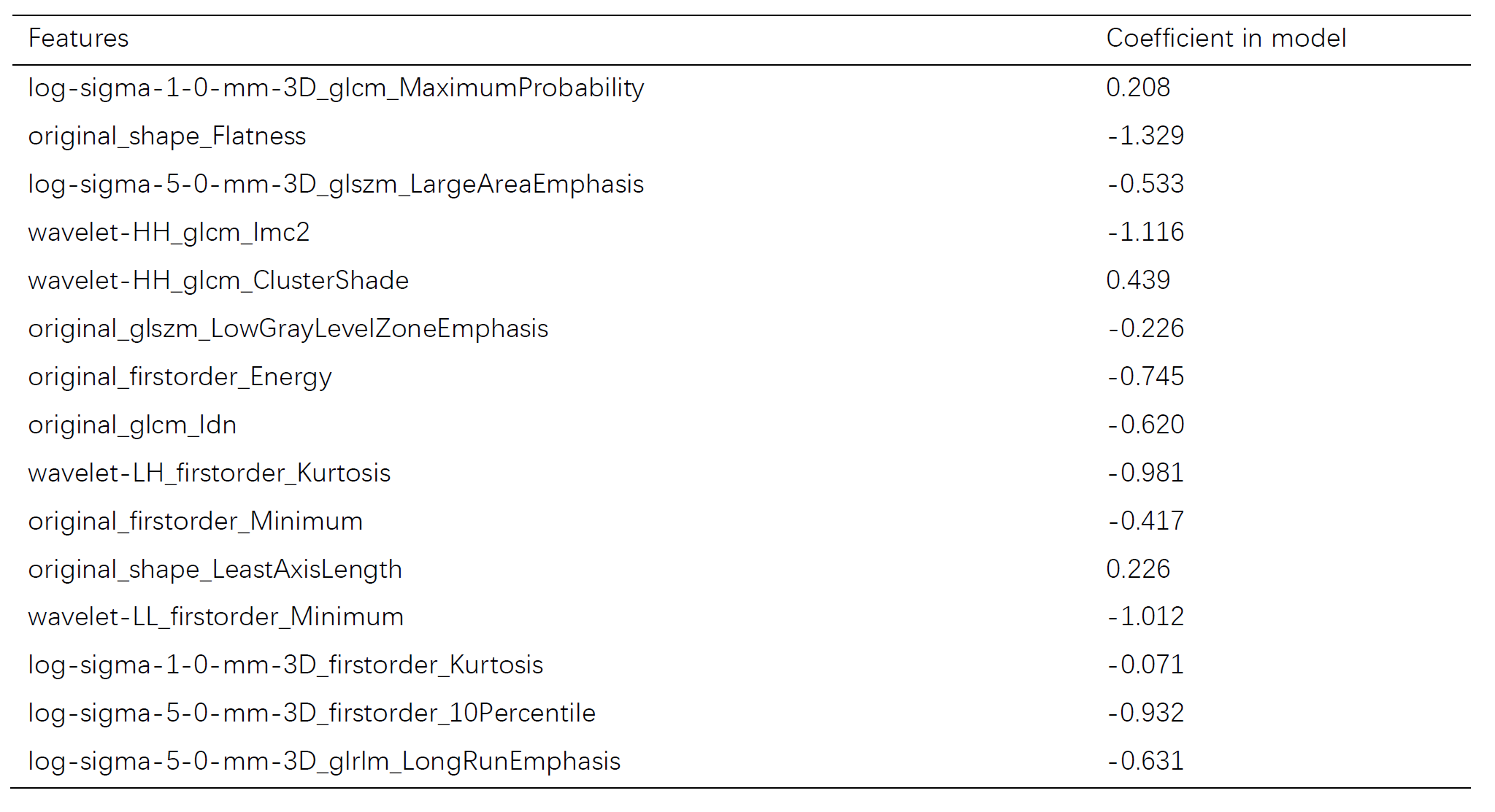Select the original_shape_Flatness feature name

167,136
